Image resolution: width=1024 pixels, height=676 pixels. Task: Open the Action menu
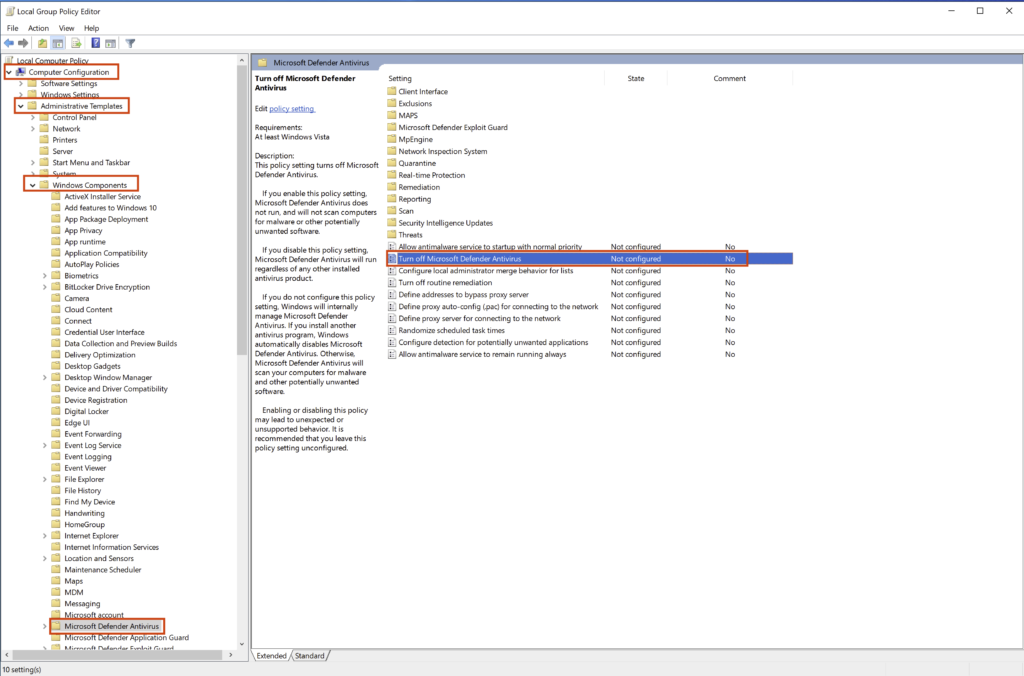pyautogui.click(x=38, y=28)
